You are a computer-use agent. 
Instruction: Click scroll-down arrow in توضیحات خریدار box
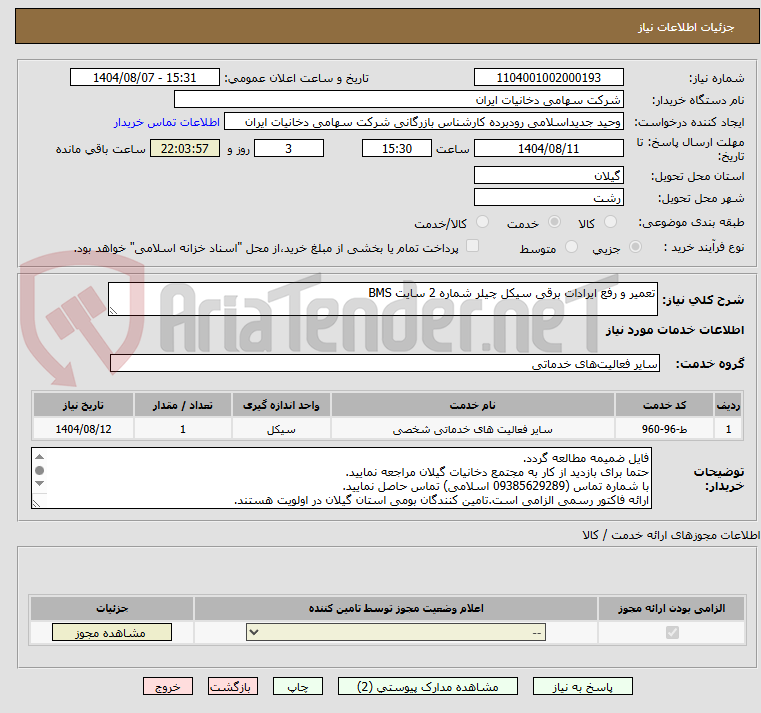pos(40,483)
